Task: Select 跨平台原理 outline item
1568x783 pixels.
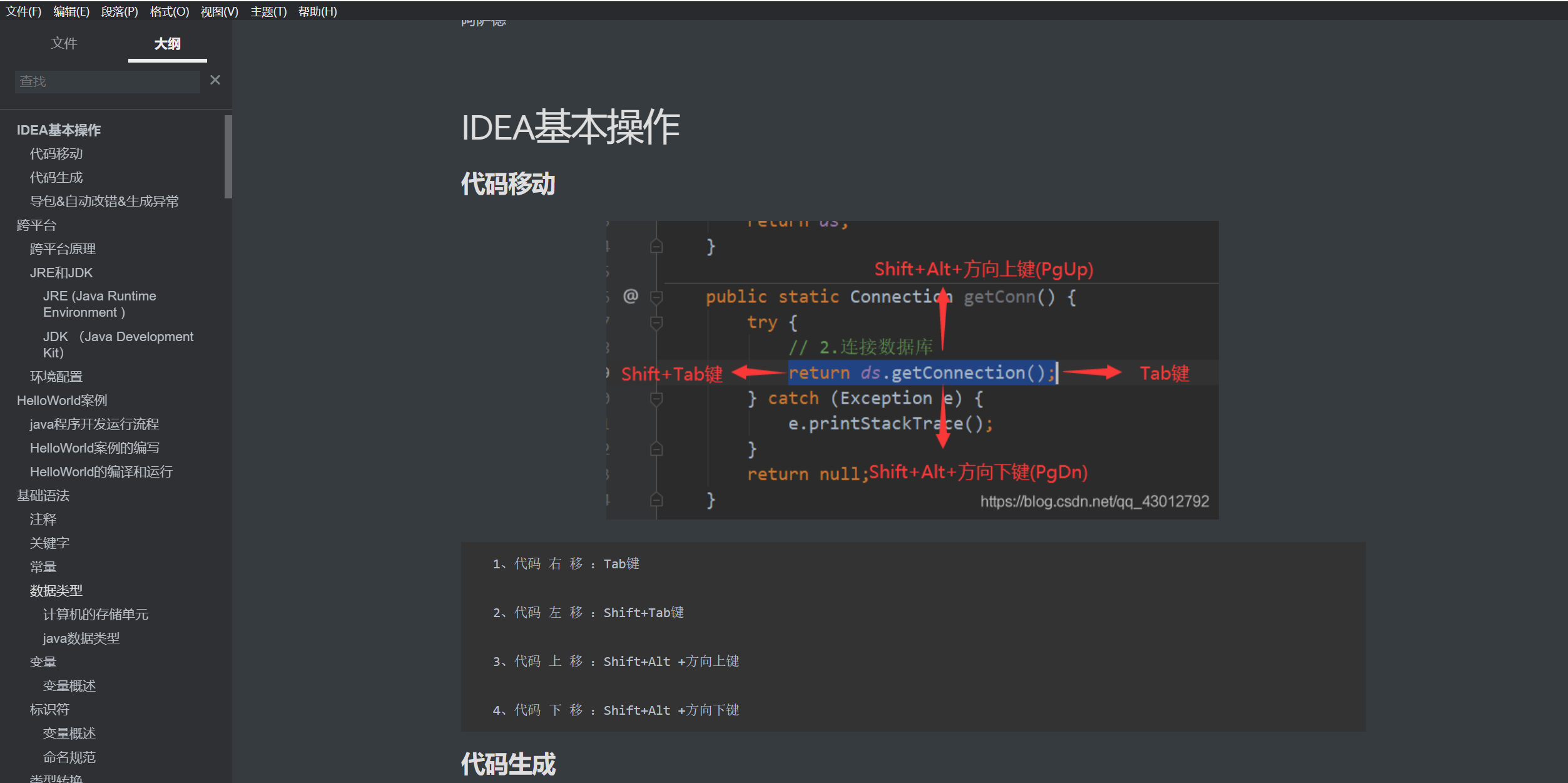Action: coord(63,249)
